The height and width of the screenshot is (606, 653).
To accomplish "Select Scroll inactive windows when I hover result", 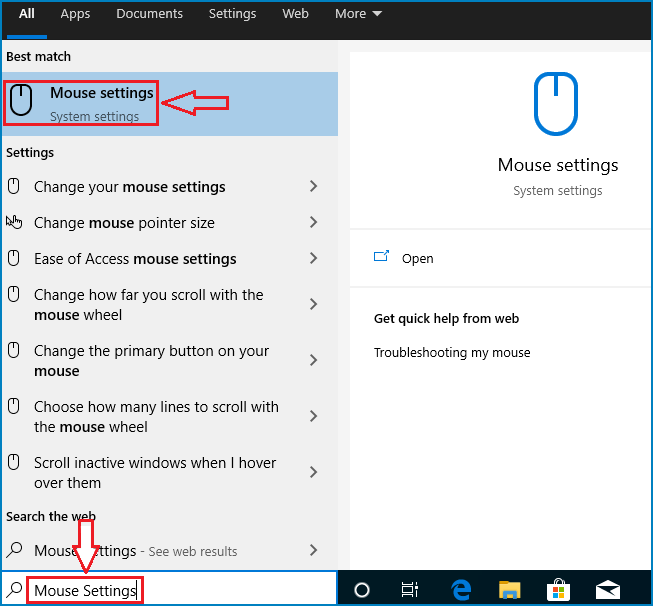I will click(x=170, y=472).
